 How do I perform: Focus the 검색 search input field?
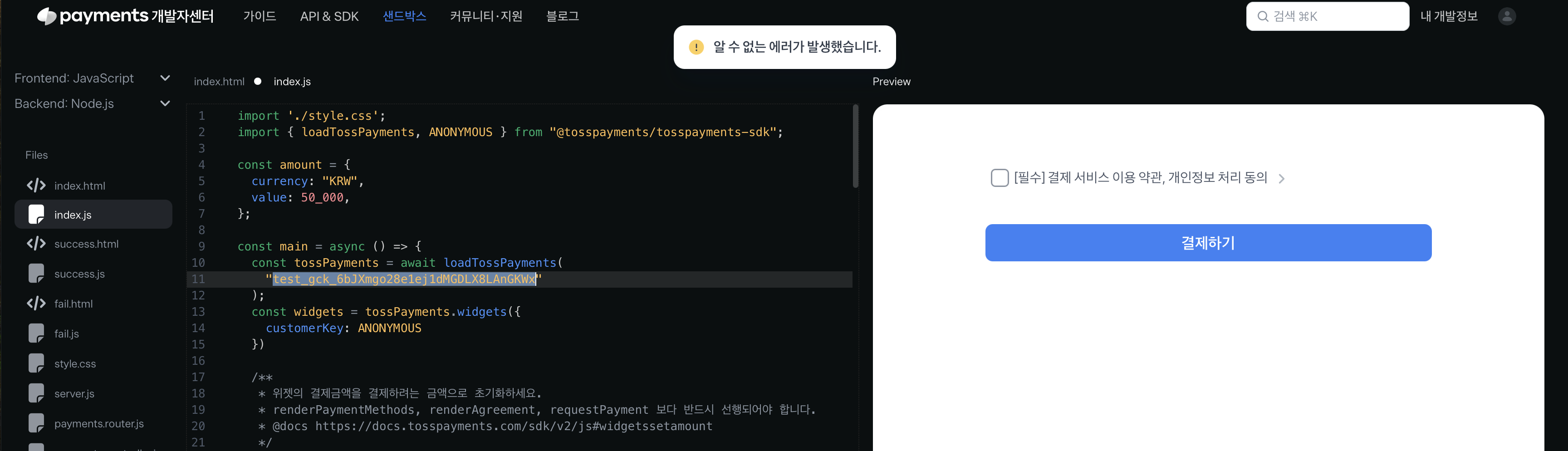click(1328, 16)
